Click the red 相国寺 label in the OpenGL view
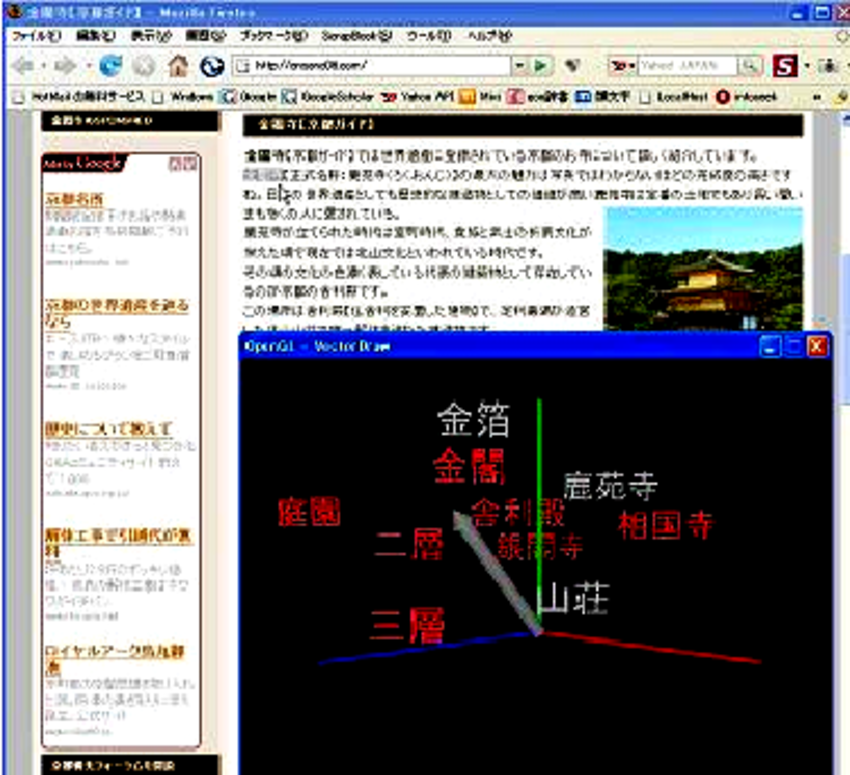 tap(666, 525)
